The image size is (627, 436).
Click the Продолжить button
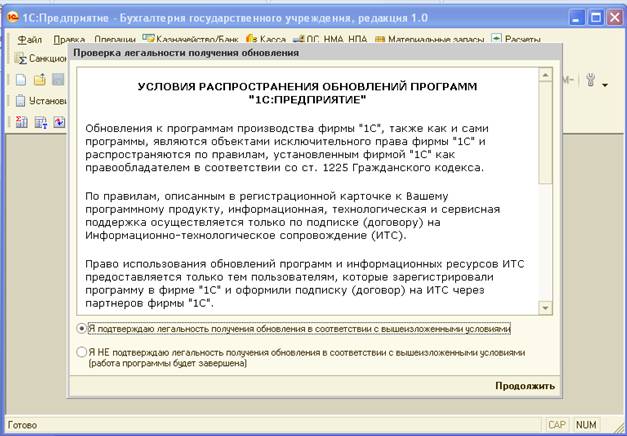point(525,386)
